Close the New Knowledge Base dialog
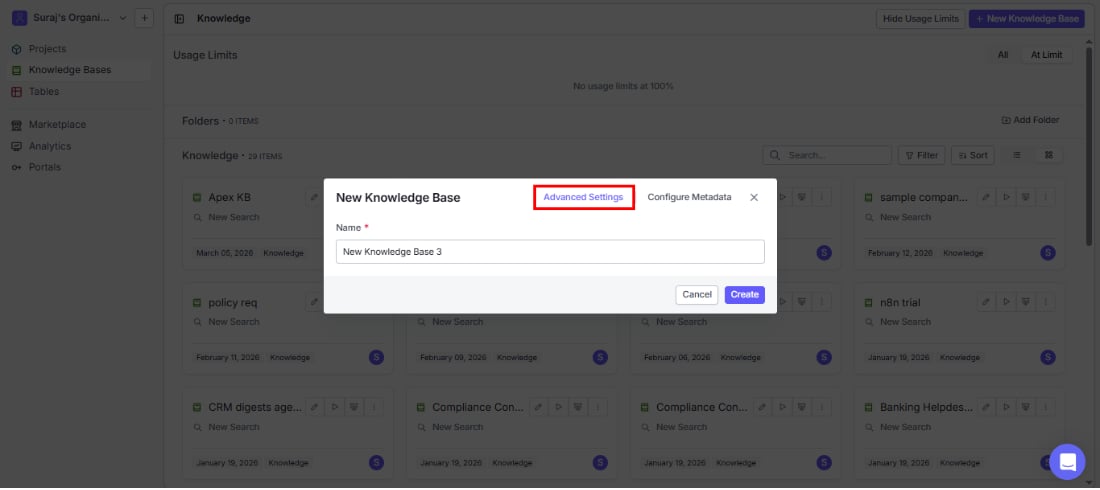Viewport: 1100px width, 490px height. [x=754, y=197]
